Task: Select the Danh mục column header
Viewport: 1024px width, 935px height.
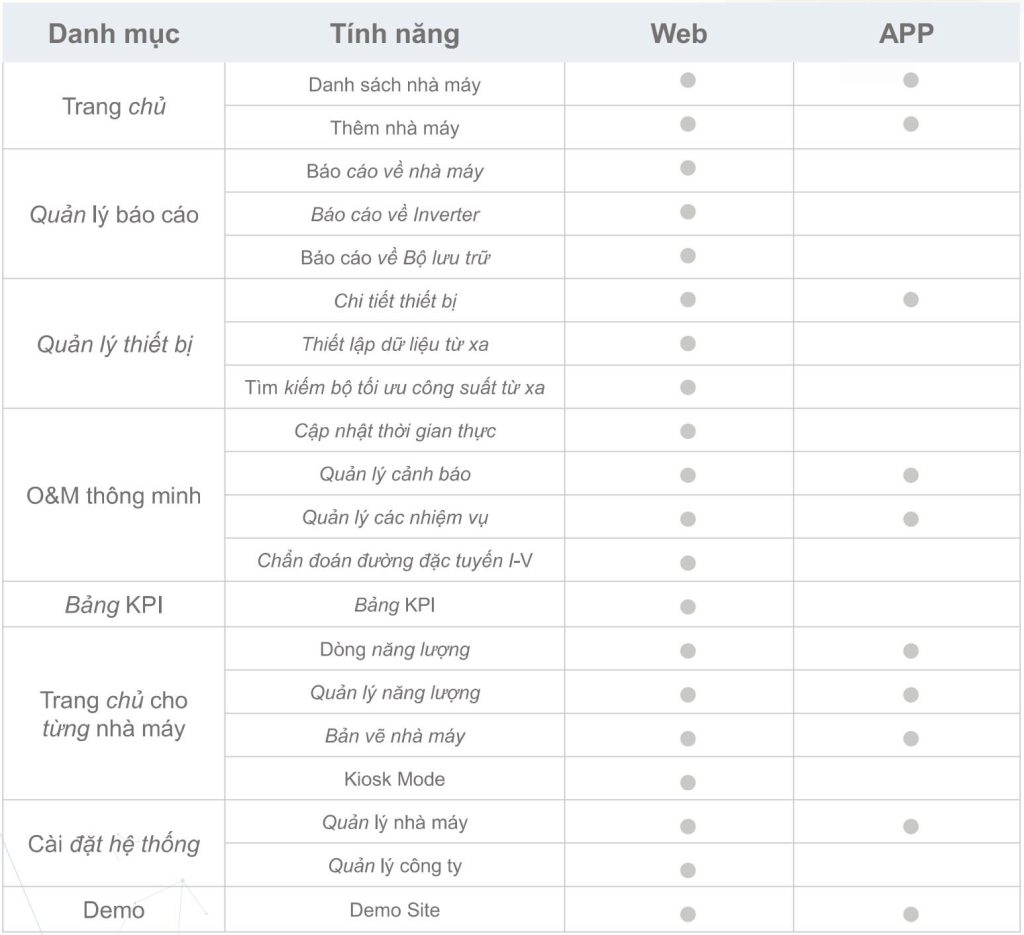Action: click(x=114, y=34)
